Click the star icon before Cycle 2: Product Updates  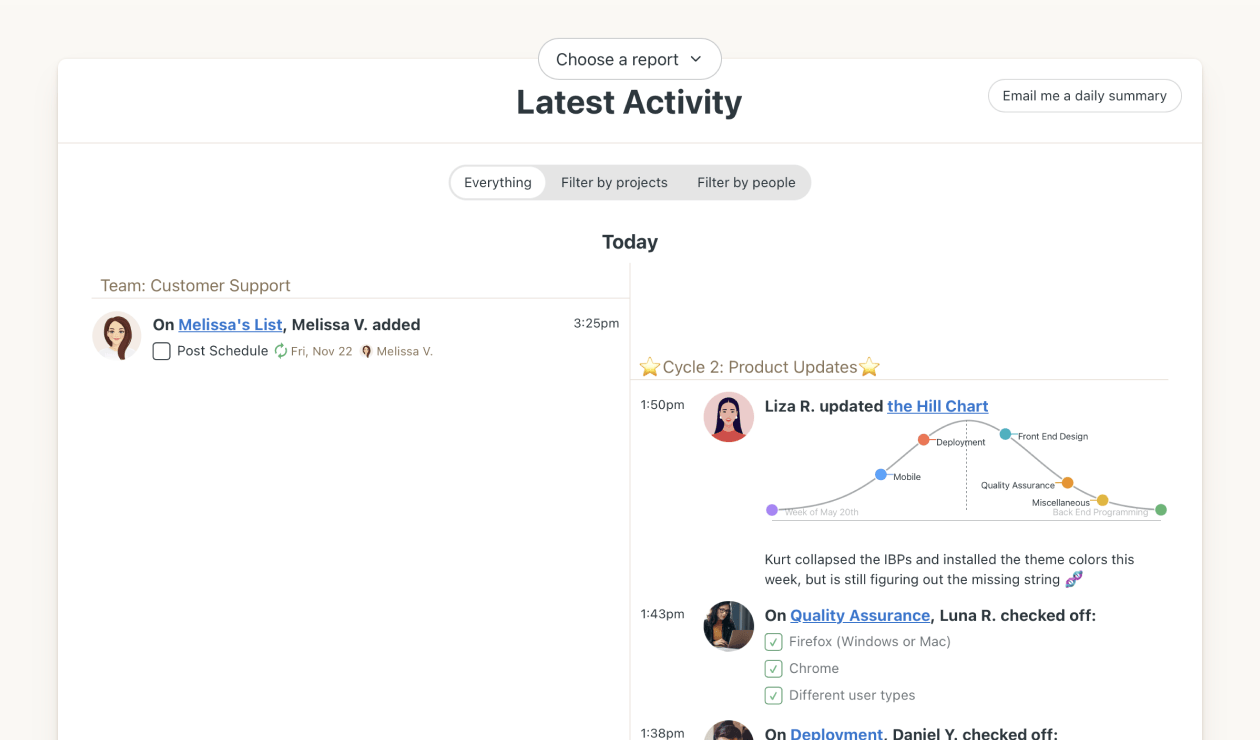(648, 366)
